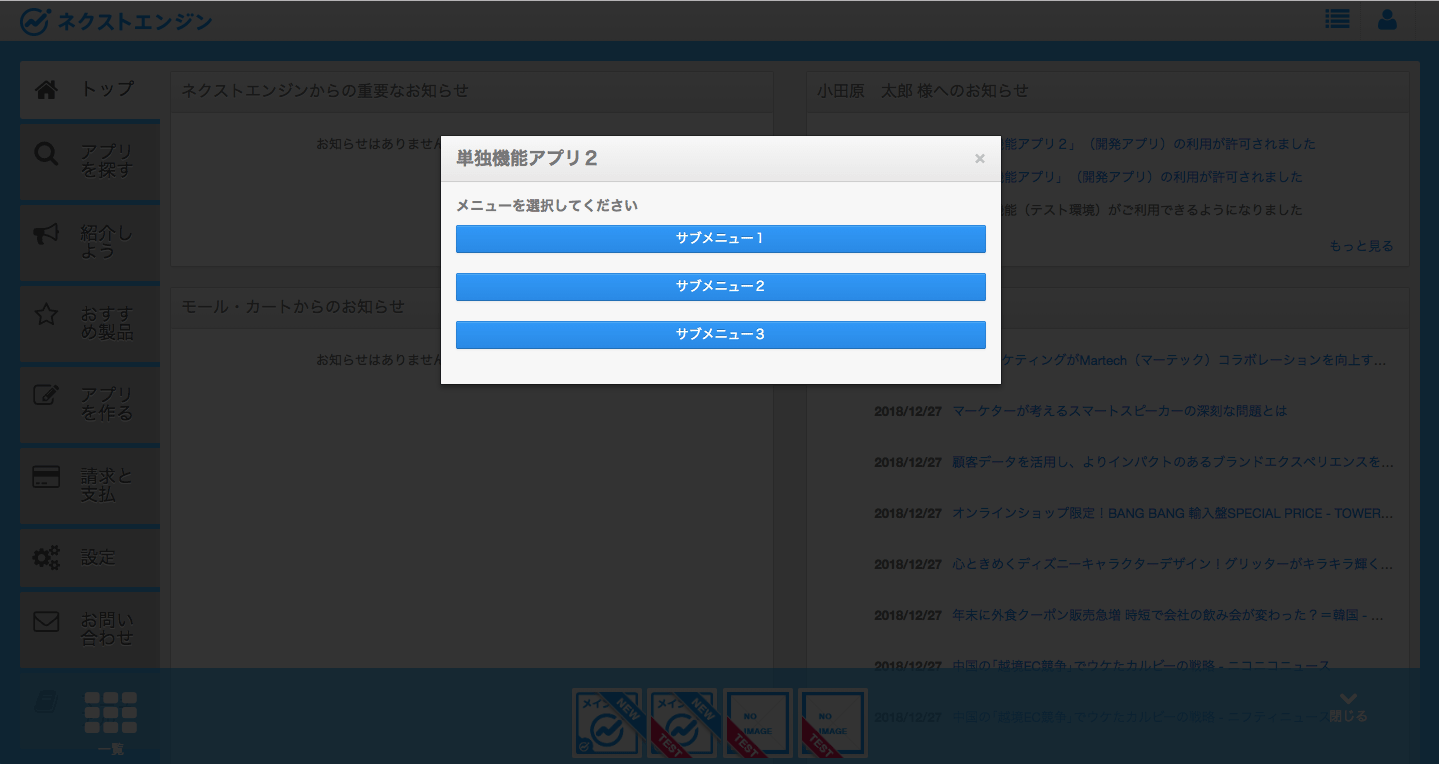Open おすすめ製品 star icon
Viewport: 1439px width, 764px height.
47,315
